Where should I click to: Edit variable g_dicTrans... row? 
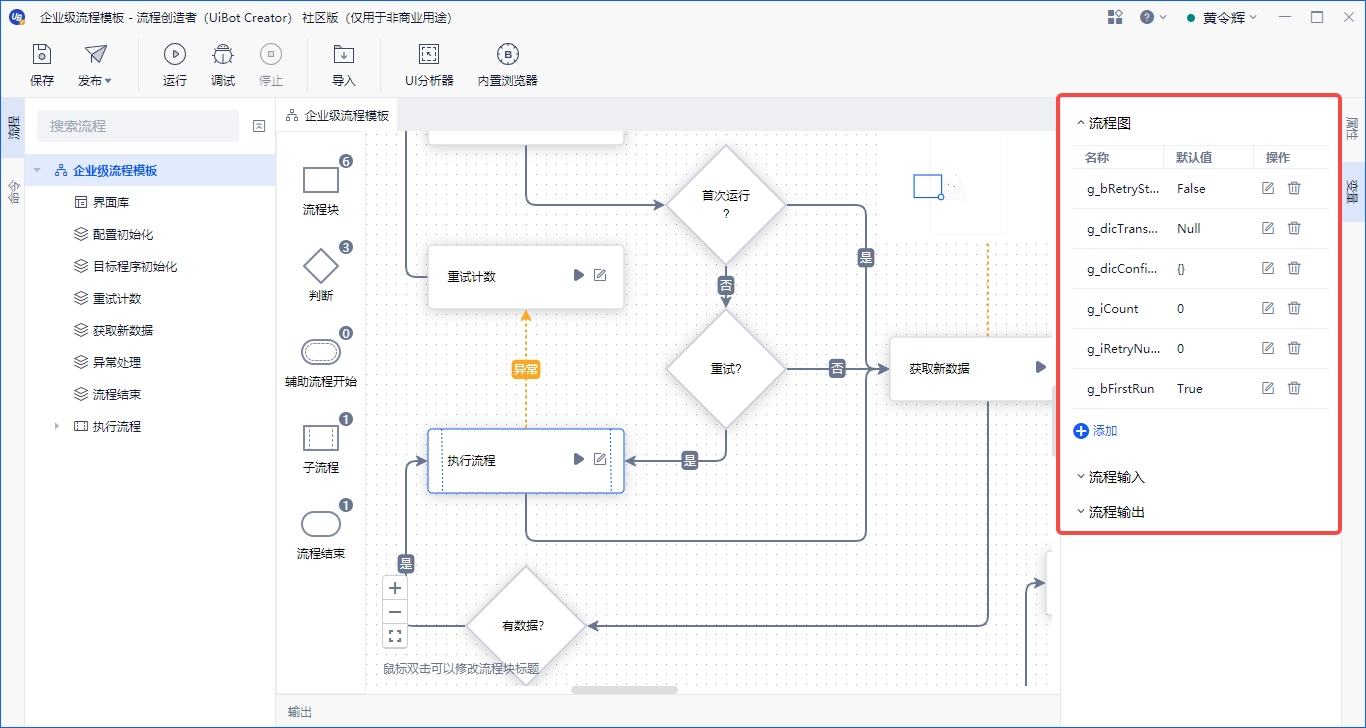tap(1268, 228)
